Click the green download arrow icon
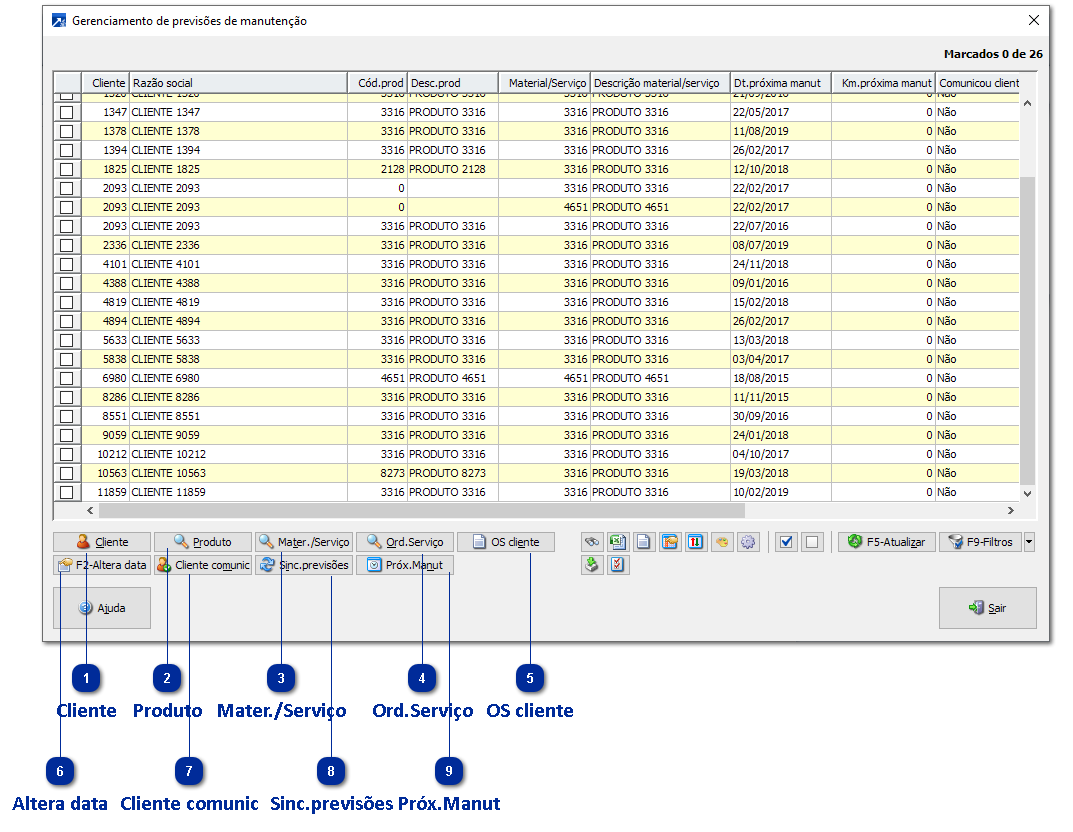Image resolution: width=1073 pixels, height=832 pixels. (592, 565)
